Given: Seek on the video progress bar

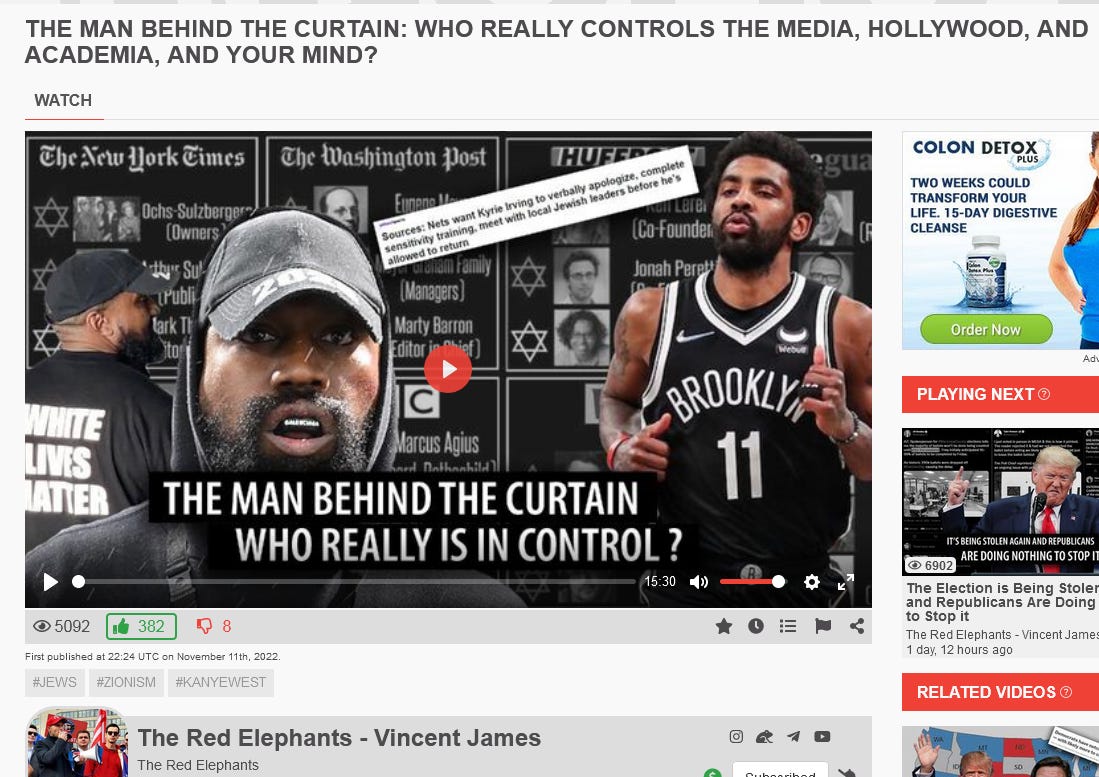Looking at the screenshot, I should tap(356, 582).
